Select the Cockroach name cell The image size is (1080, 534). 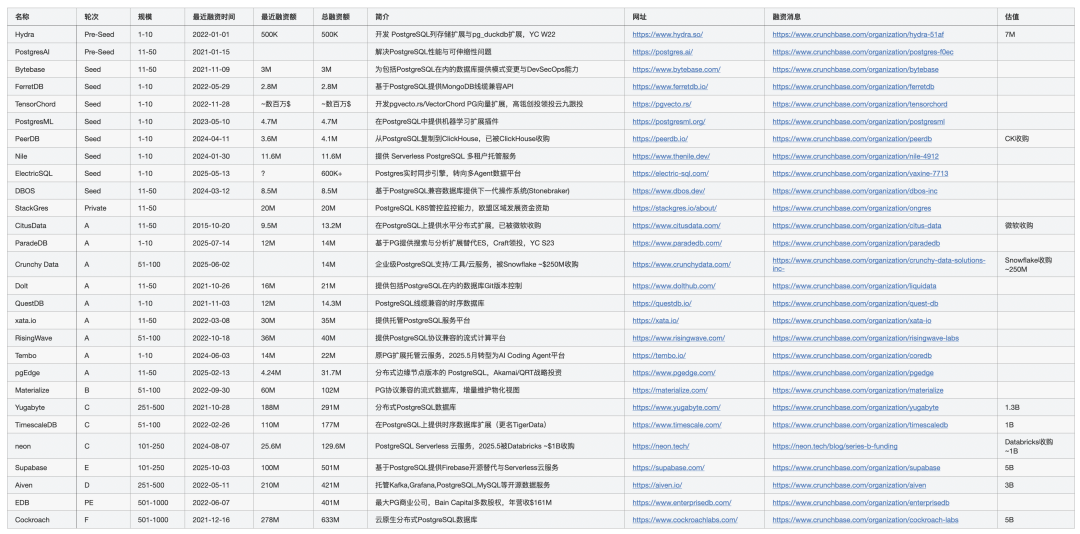click(41, 520)
